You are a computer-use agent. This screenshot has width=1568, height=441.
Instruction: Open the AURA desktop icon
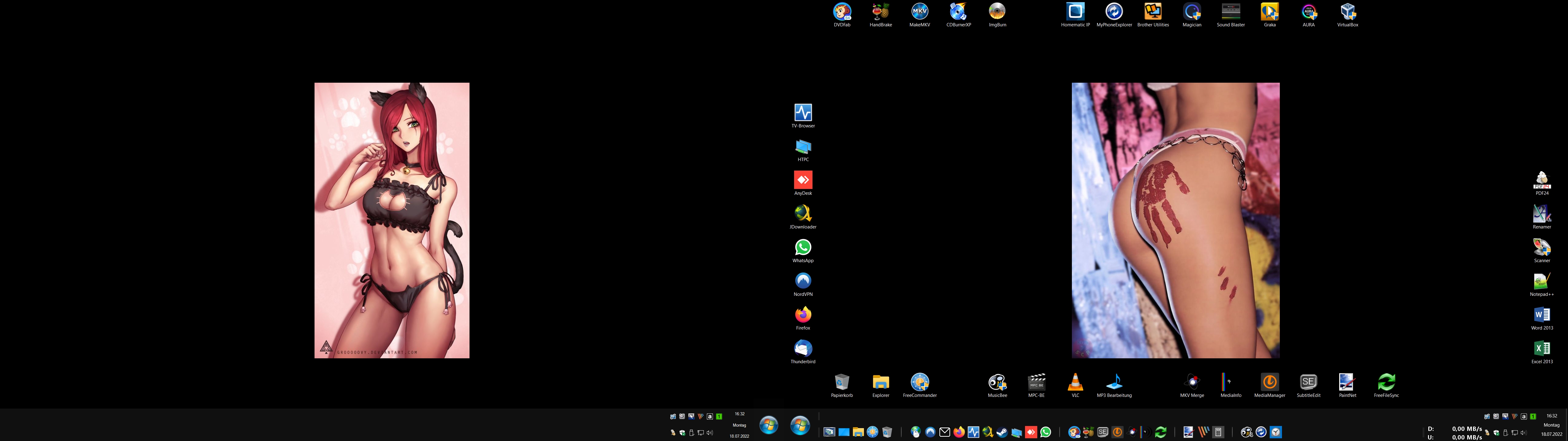1309,15
